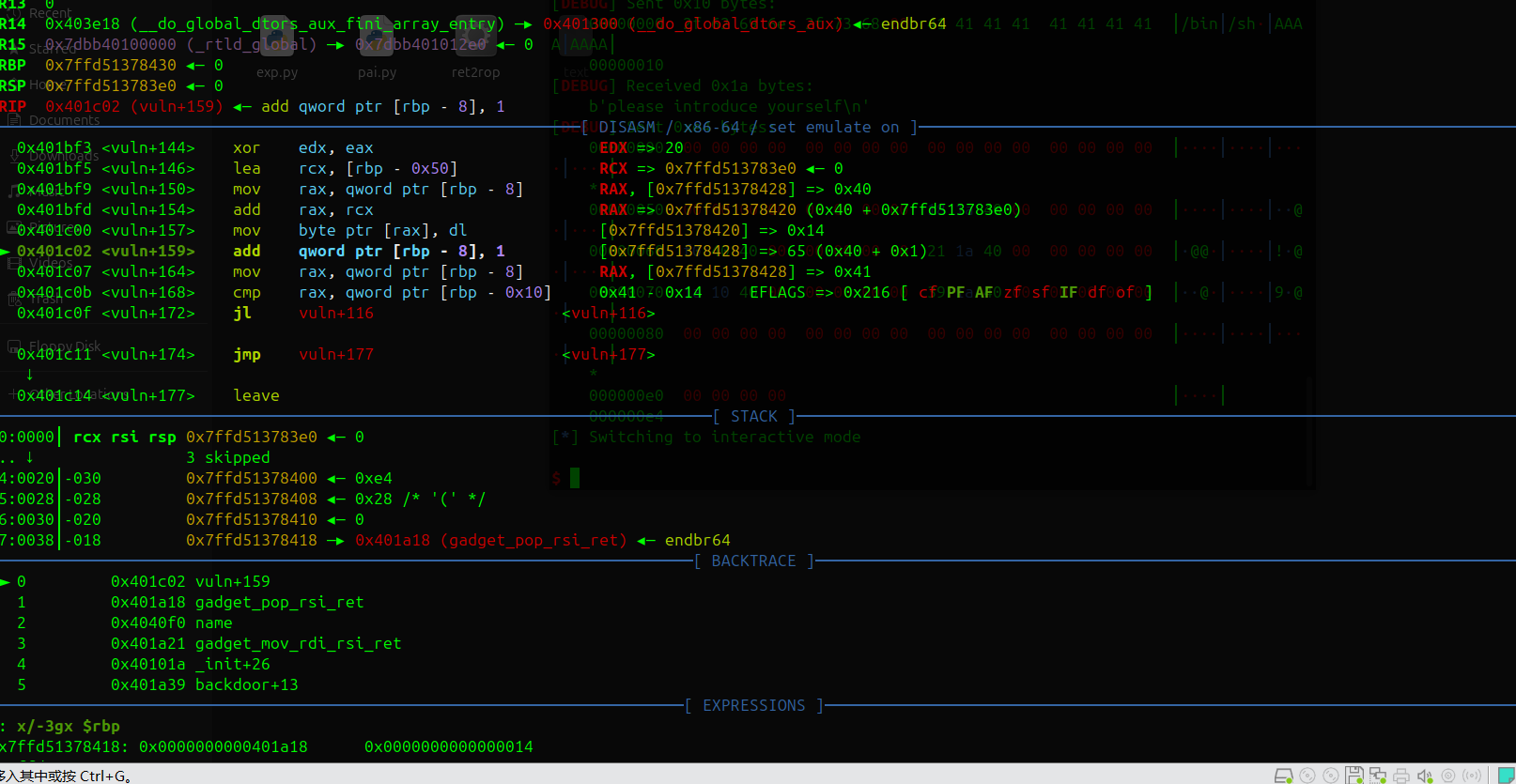This screenshot has width=1516, height=784.
Task: Click the R14 register label
Action: point(13,23)
